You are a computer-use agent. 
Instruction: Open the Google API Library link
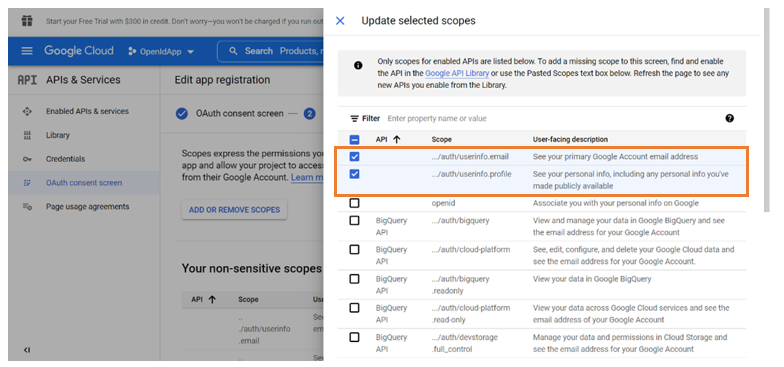click(457, 73)
